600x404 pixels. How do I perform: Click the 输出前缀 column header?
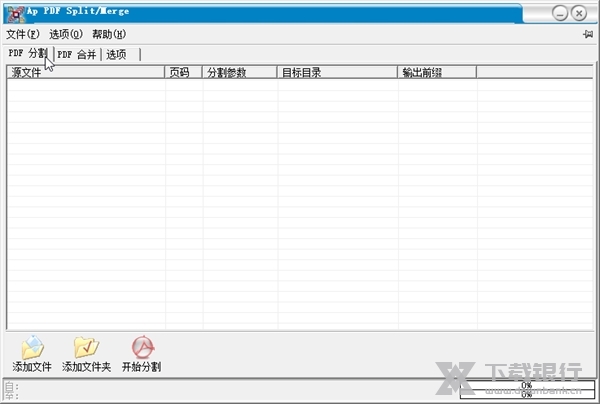(x=437, y=72)
